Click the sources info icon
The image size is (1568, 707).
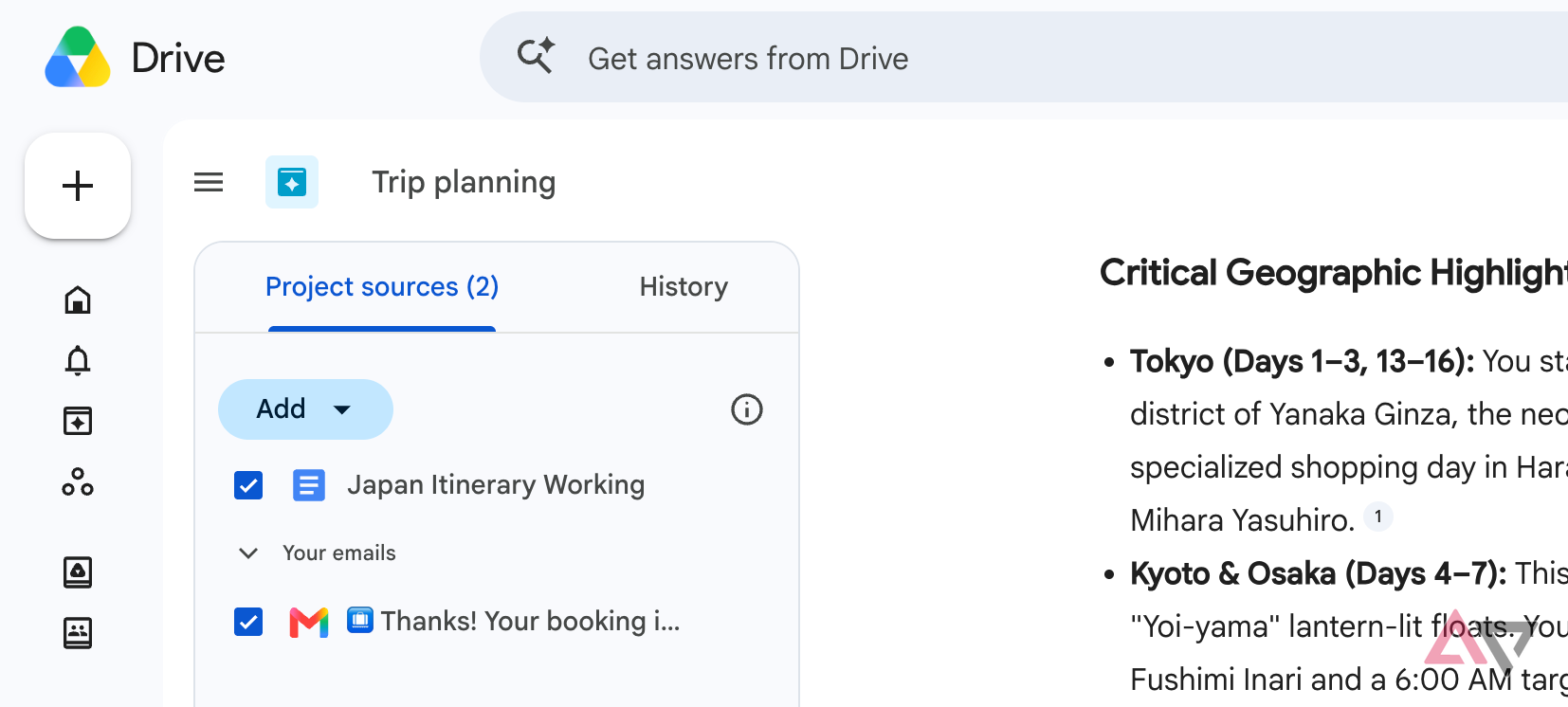747,409
